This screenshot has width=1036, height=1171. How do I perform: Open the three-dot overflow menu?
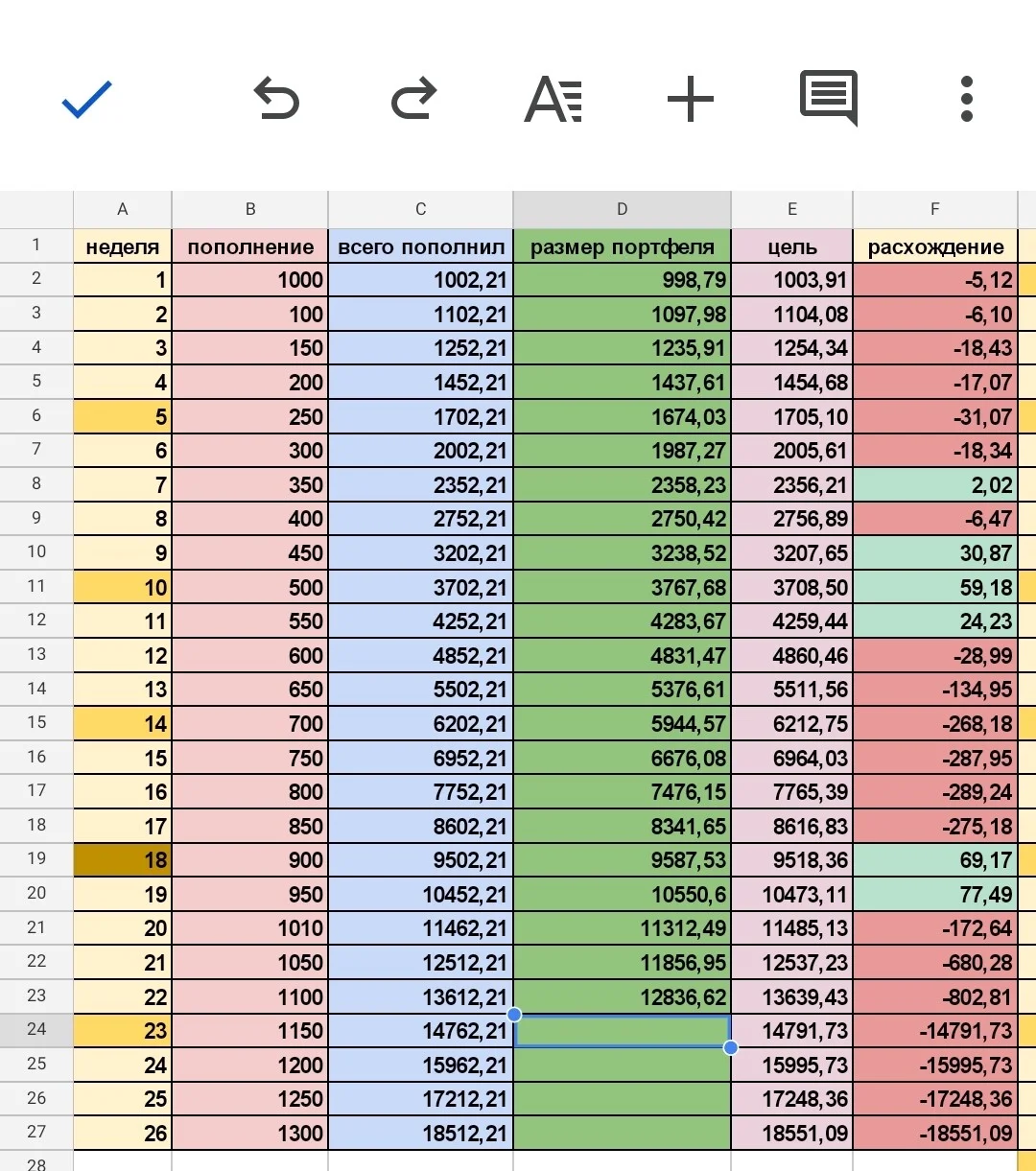[967, 100]
